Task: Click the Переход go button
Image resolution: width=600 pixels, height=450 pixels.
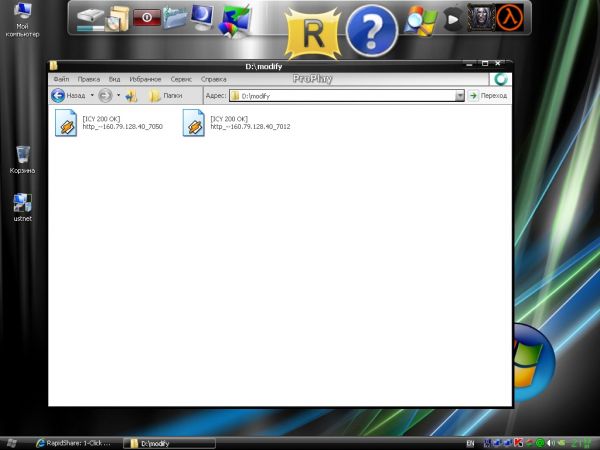Action: coord(488,96)
